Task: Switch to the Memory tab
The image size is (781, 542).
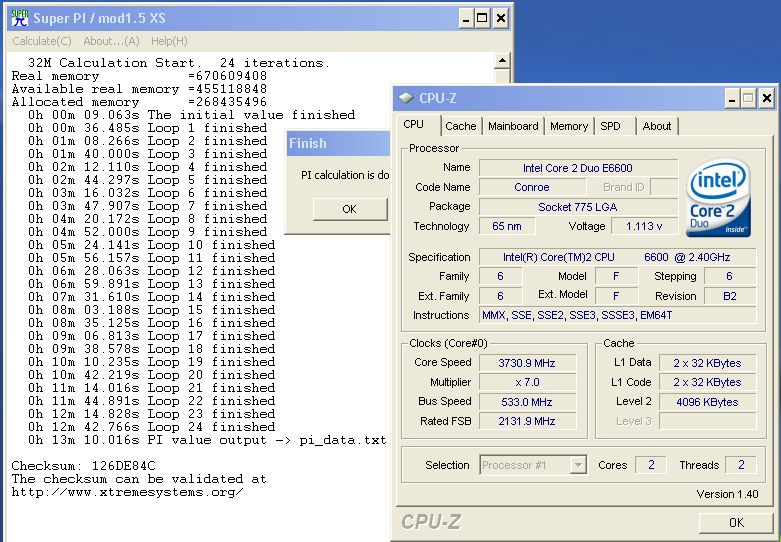Action: click(x=569, y=126)
